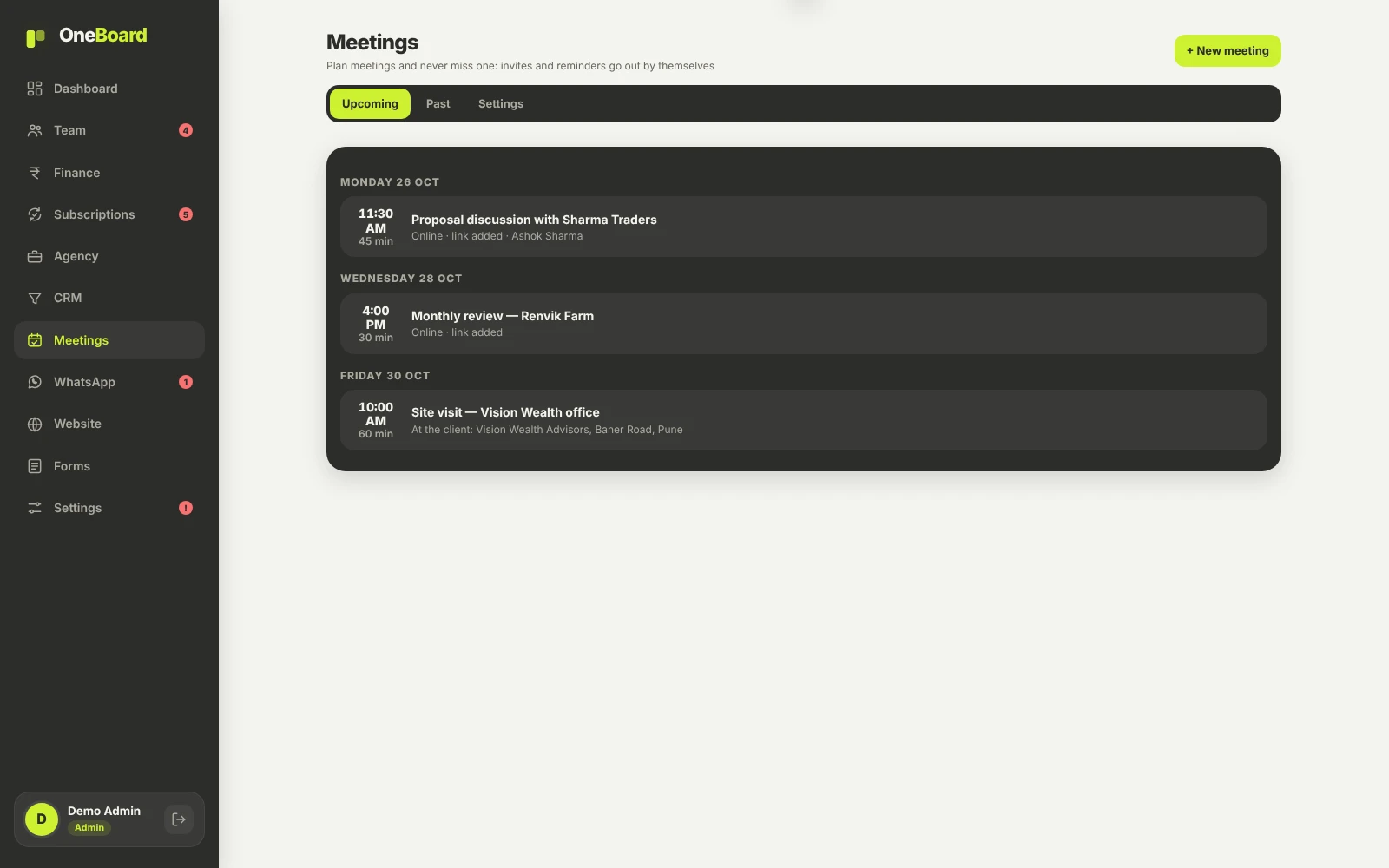Open the Dashboard grid icon
1389x868 pixels.
(35, 89)
